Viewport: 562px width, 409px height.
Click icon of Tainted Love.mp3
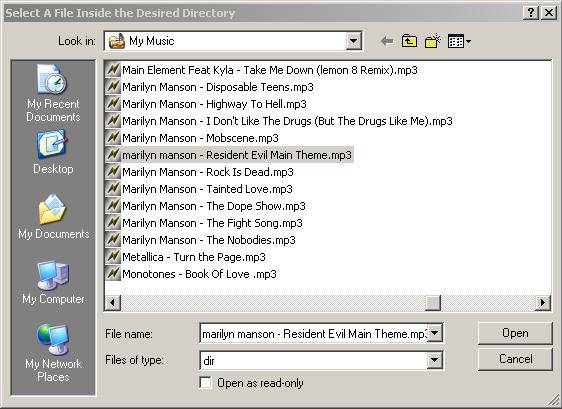pyautogui.click(x=113, y=188)
